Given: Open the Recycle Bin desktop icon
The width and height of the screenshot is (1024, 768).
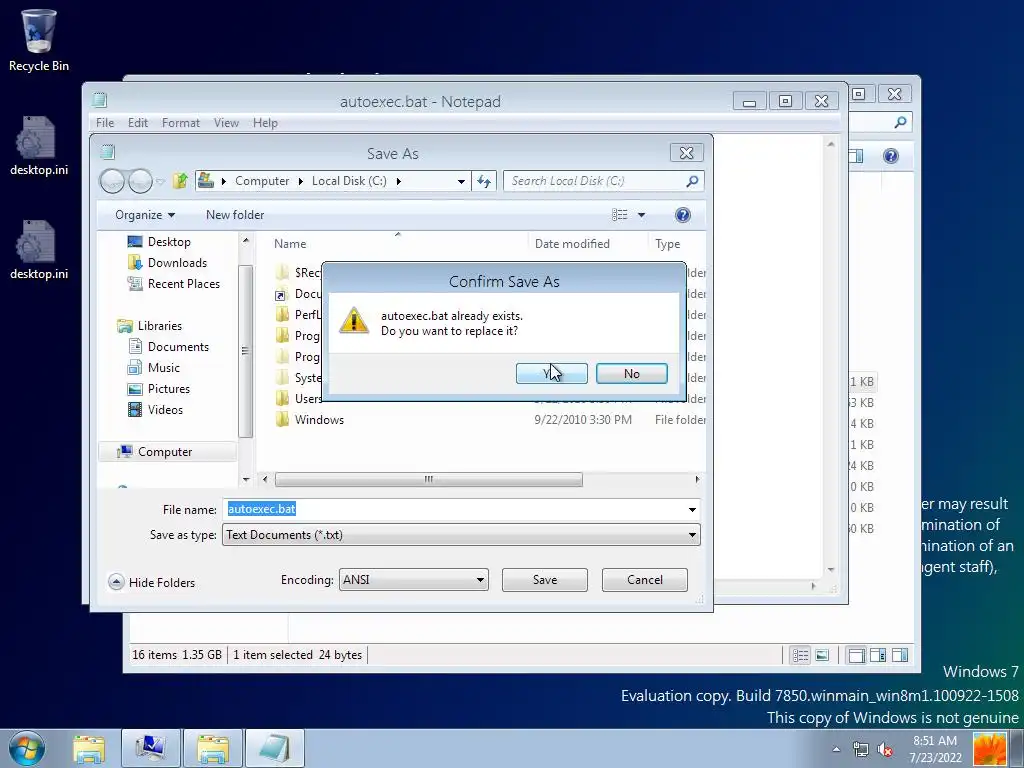Looking at the screenshot, I should (39, 40).
